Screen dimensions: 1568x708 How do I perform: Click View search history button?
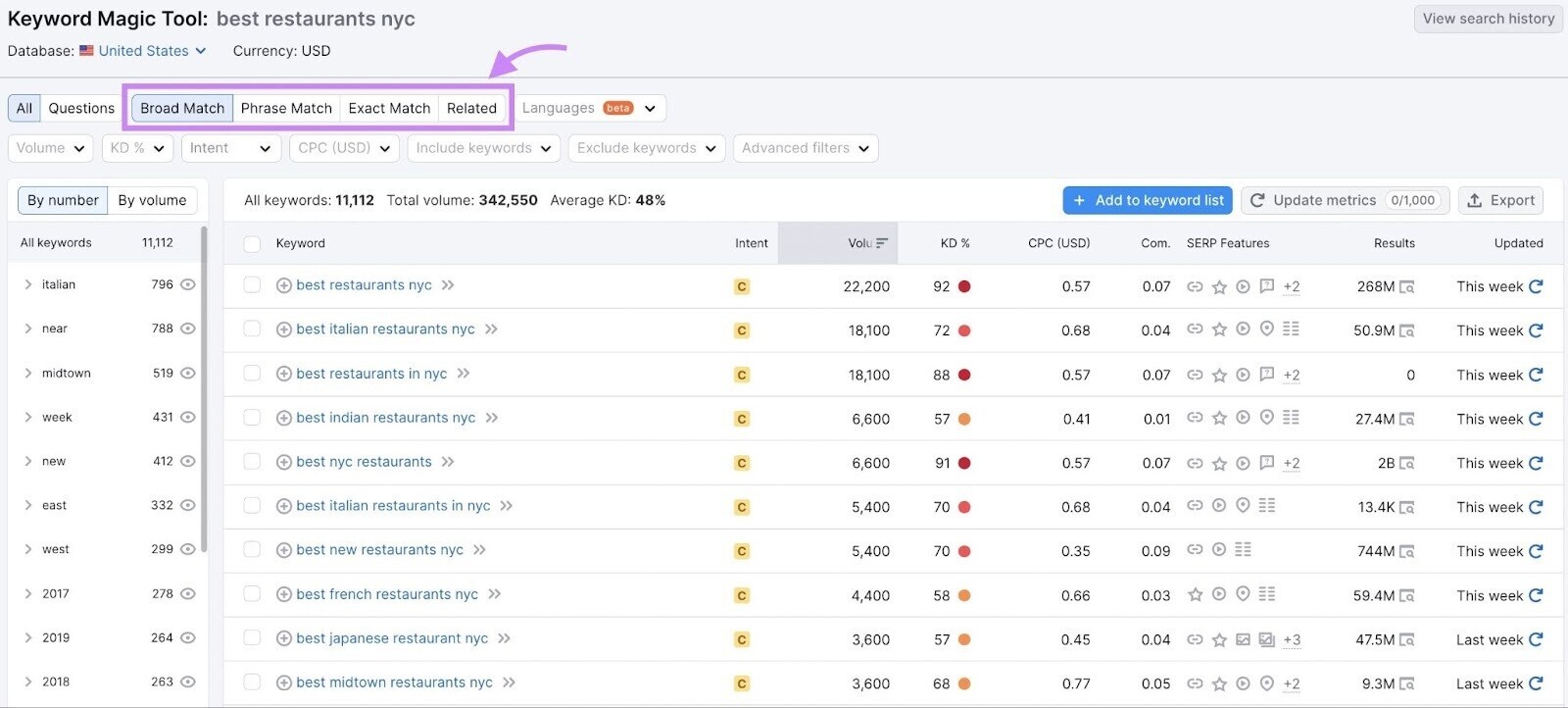pos(1488,19)
